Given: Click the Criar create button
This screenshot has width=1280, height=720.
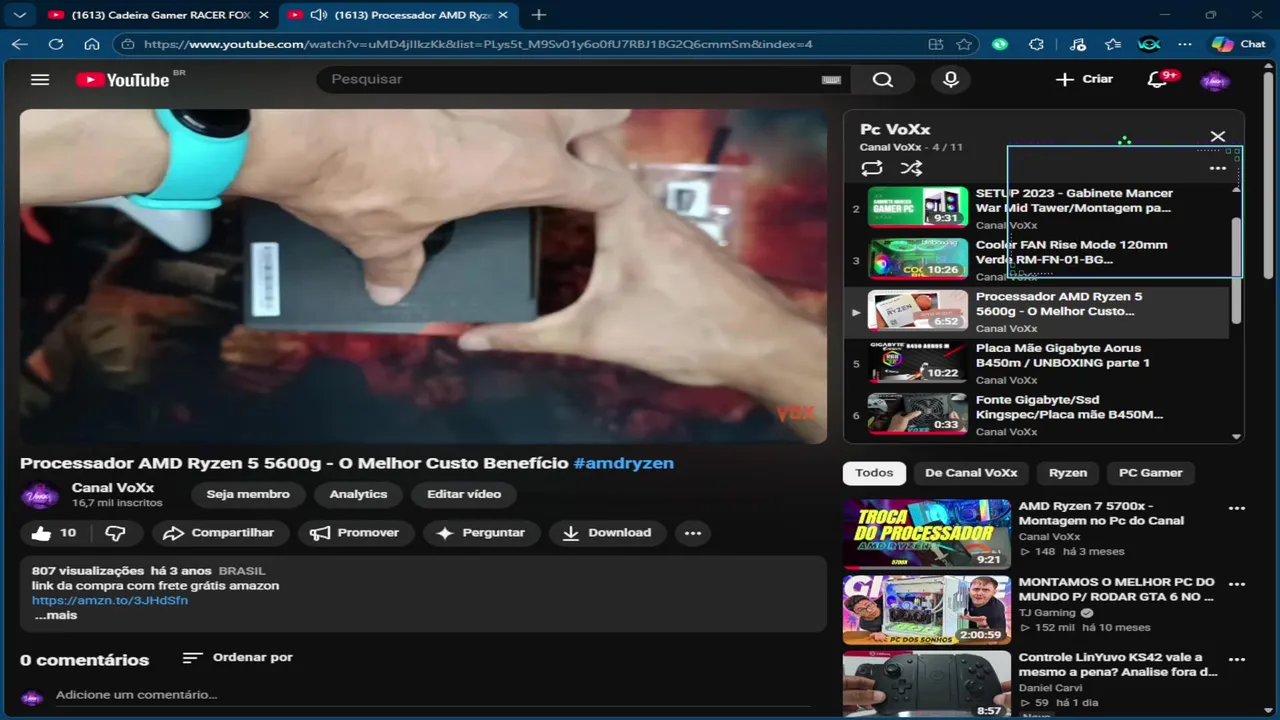Looking at the screenshot, I should pos(1084,79).
